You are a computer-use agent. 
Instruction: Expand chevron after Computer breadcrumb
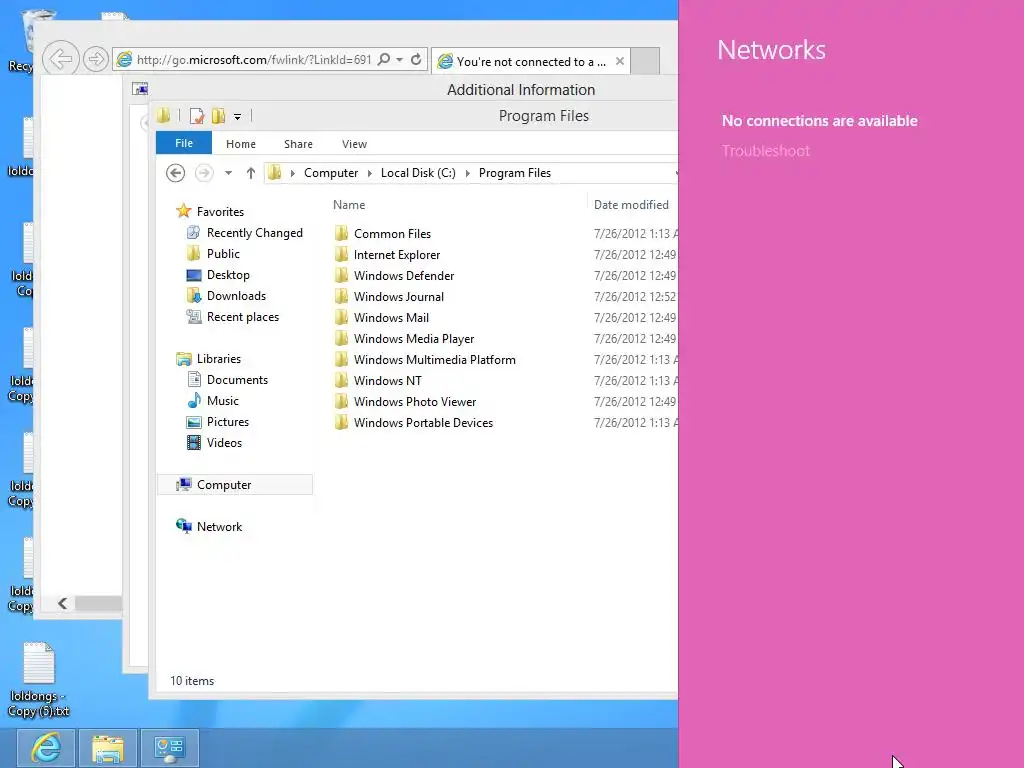click(370, 173)
